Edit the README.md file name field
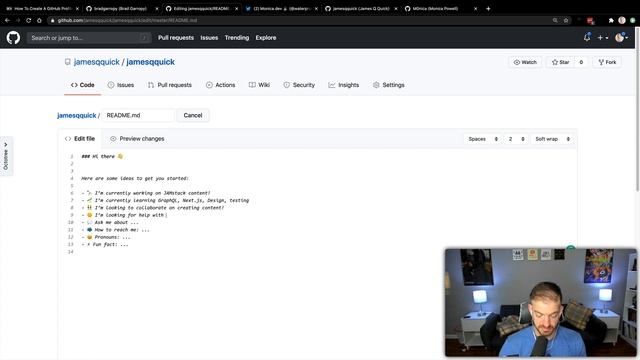This screenshot has width=640, height=360. pos(138,116)
